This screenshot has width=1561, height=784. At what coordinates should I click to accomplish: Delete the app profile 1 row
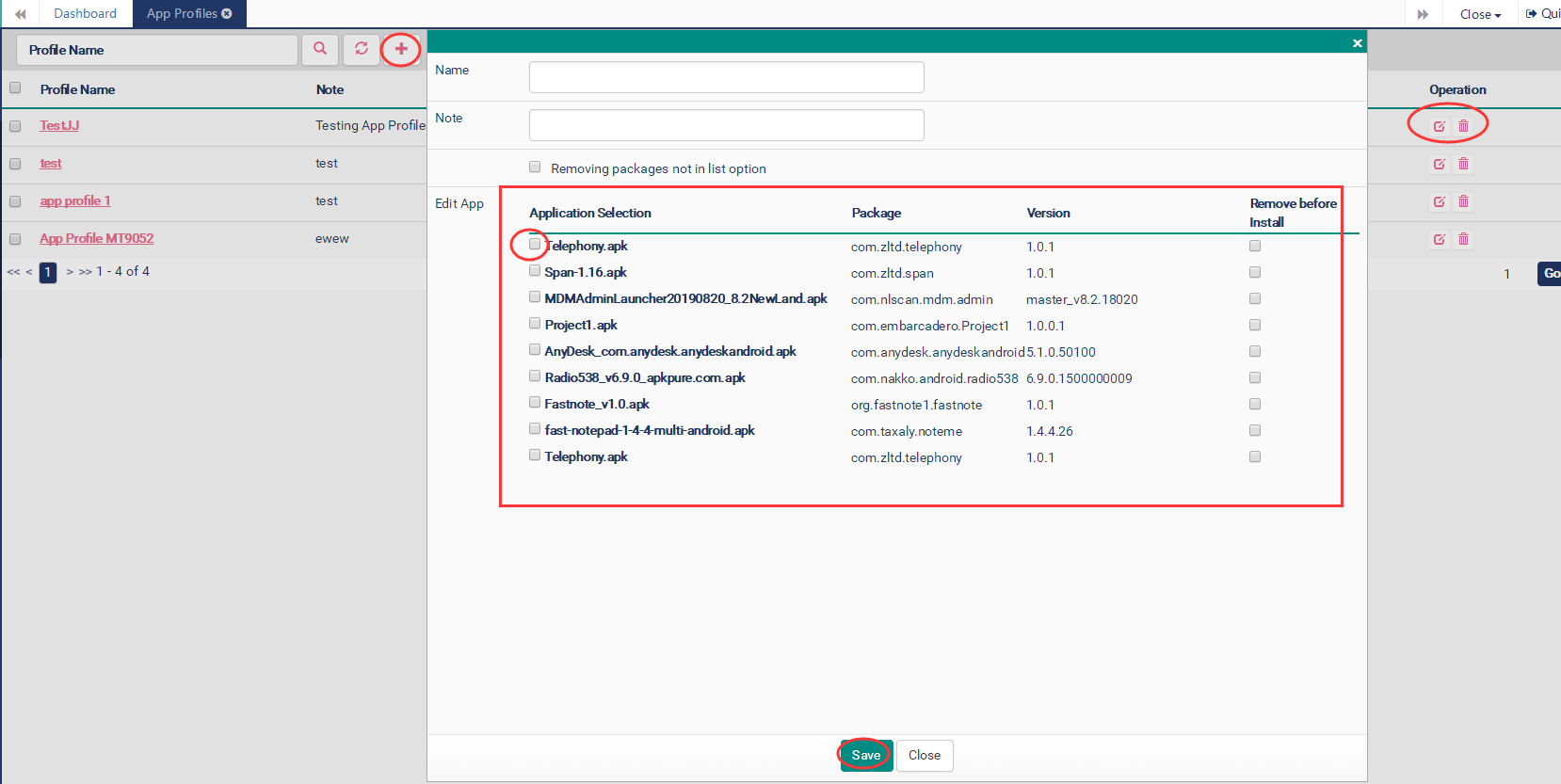pyautogui.click(x=1463, y=201)
